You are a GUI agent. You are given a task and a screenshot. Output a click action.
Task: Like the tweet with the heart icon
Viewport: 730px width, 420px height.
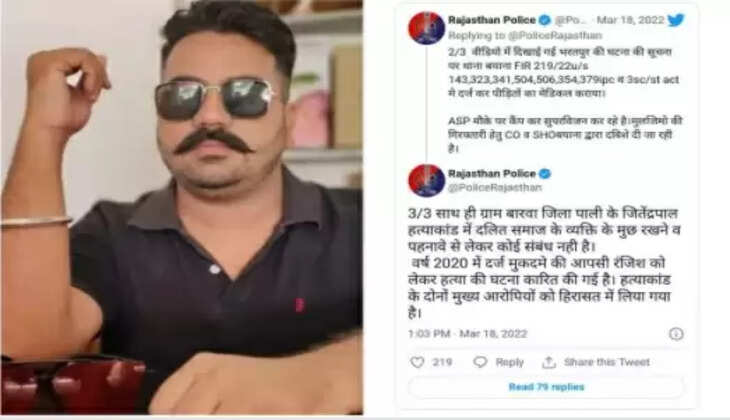click(417, 362)
